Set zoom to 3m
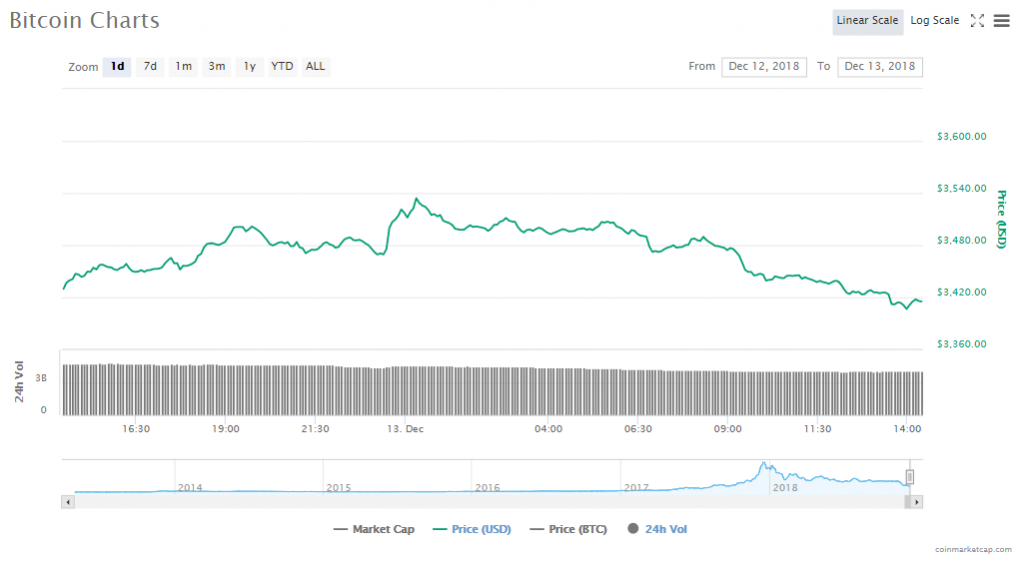This screenshot has height=568, width=1024. tap(216, 67)
